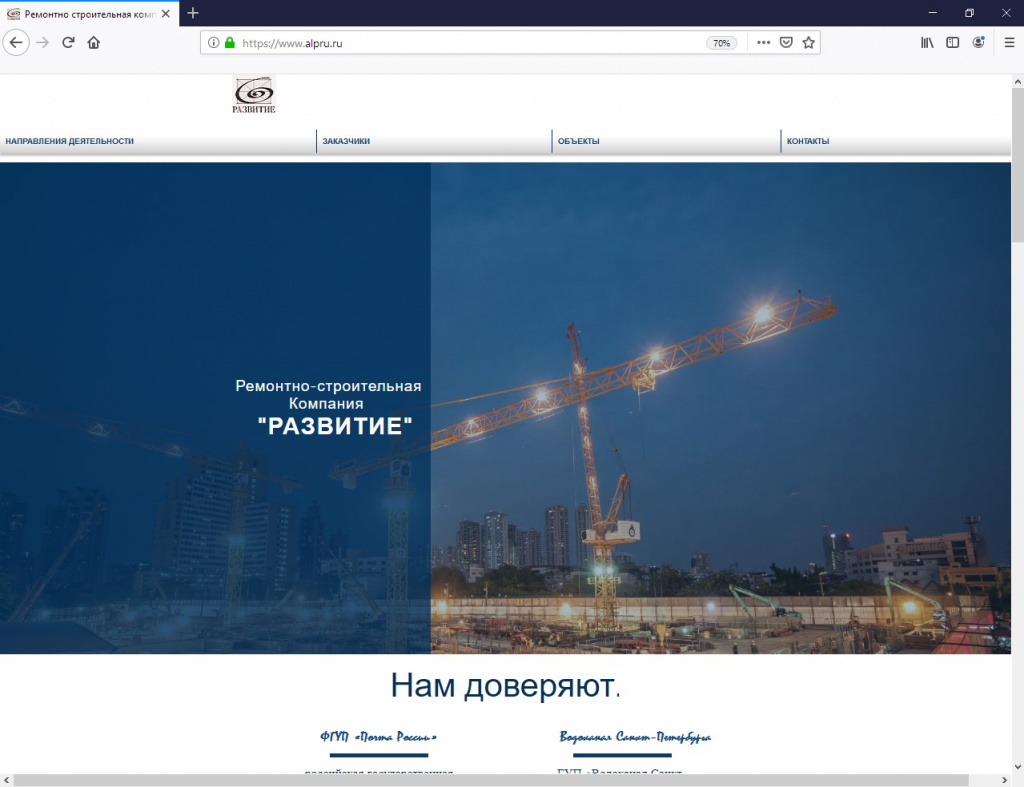Go back to the previous page

[x=16, y=43]
